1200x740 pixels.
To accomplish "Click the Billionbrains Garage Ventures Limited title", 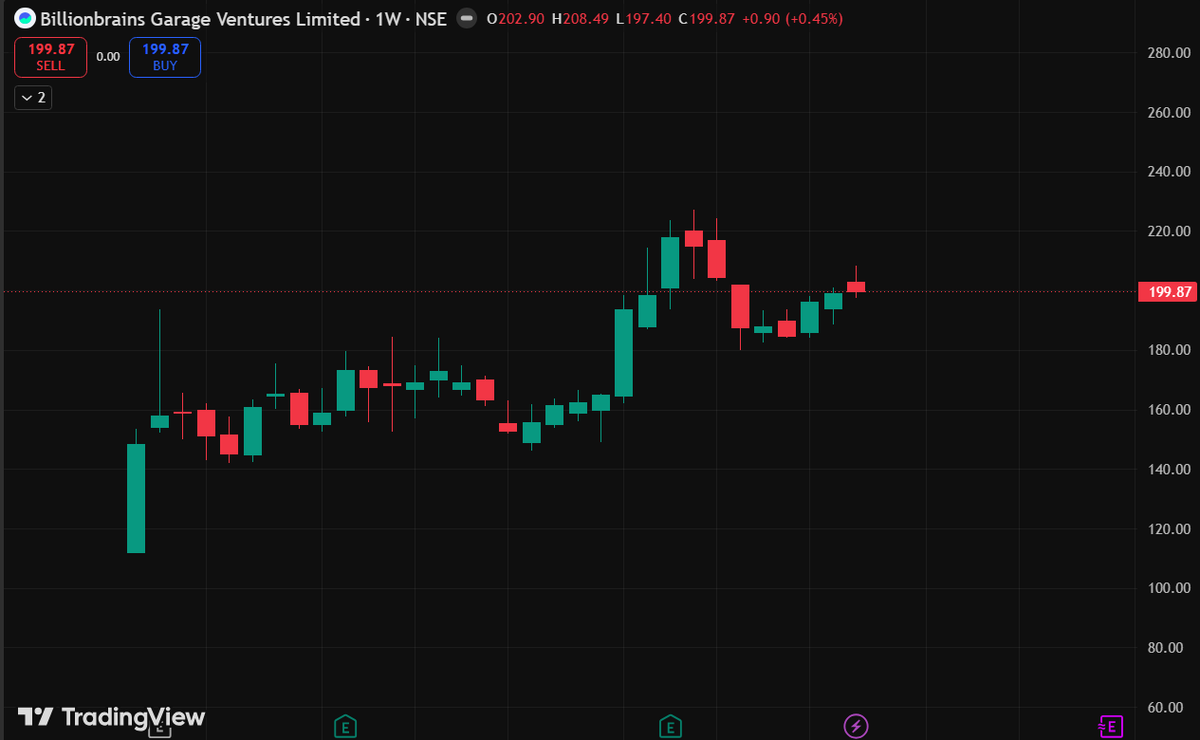I will [200, 18].
